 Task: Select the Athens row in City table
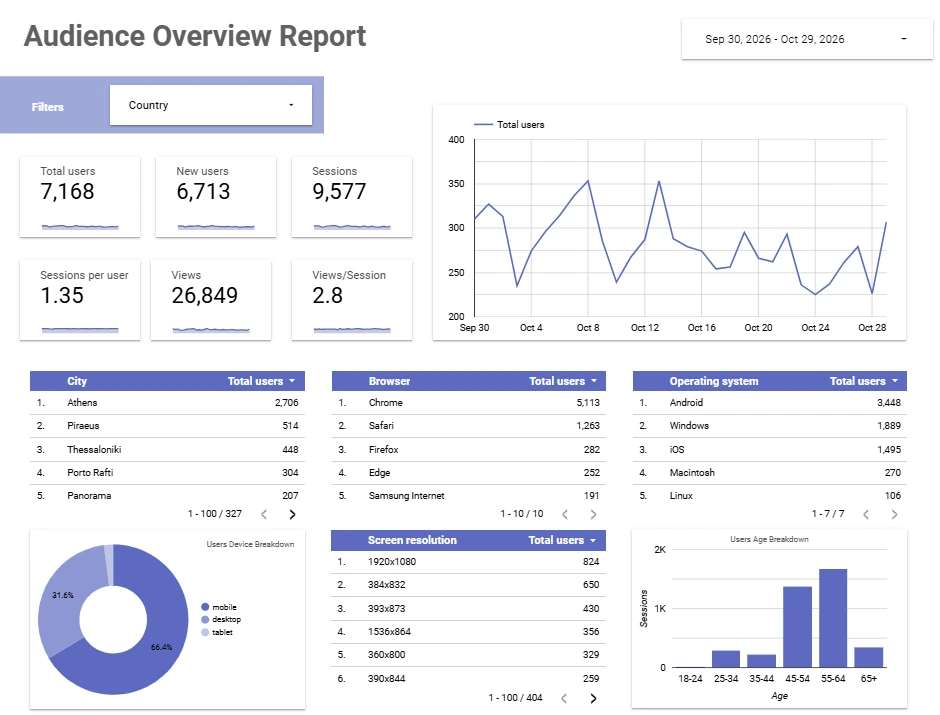[x=167, y=403]
